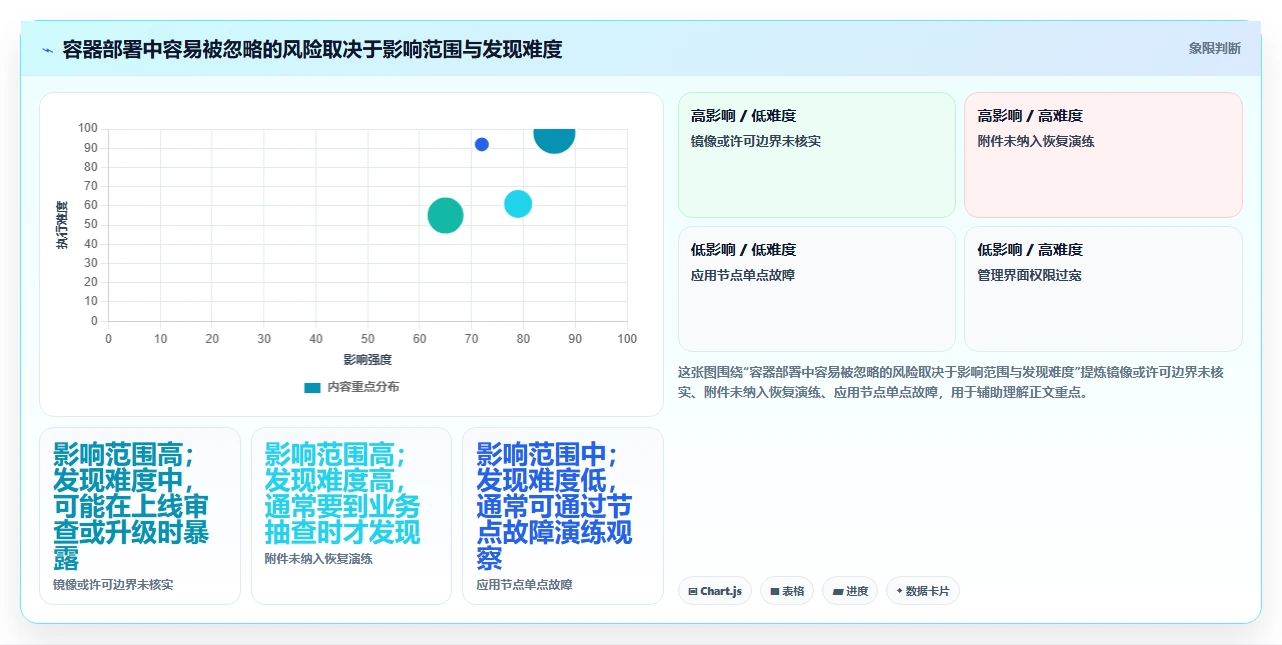Image resolution: width=1282 pixels, height=645 pixels.
Task: Toggle the 内容重点分布 legend color box
Action: tap(313, 387)
